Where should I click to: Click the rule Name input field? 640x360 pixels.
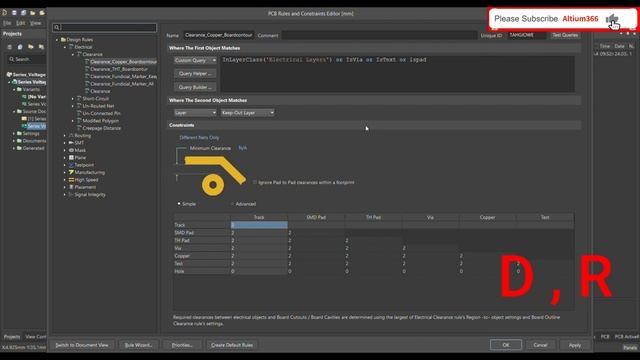[x=218, y=35]
